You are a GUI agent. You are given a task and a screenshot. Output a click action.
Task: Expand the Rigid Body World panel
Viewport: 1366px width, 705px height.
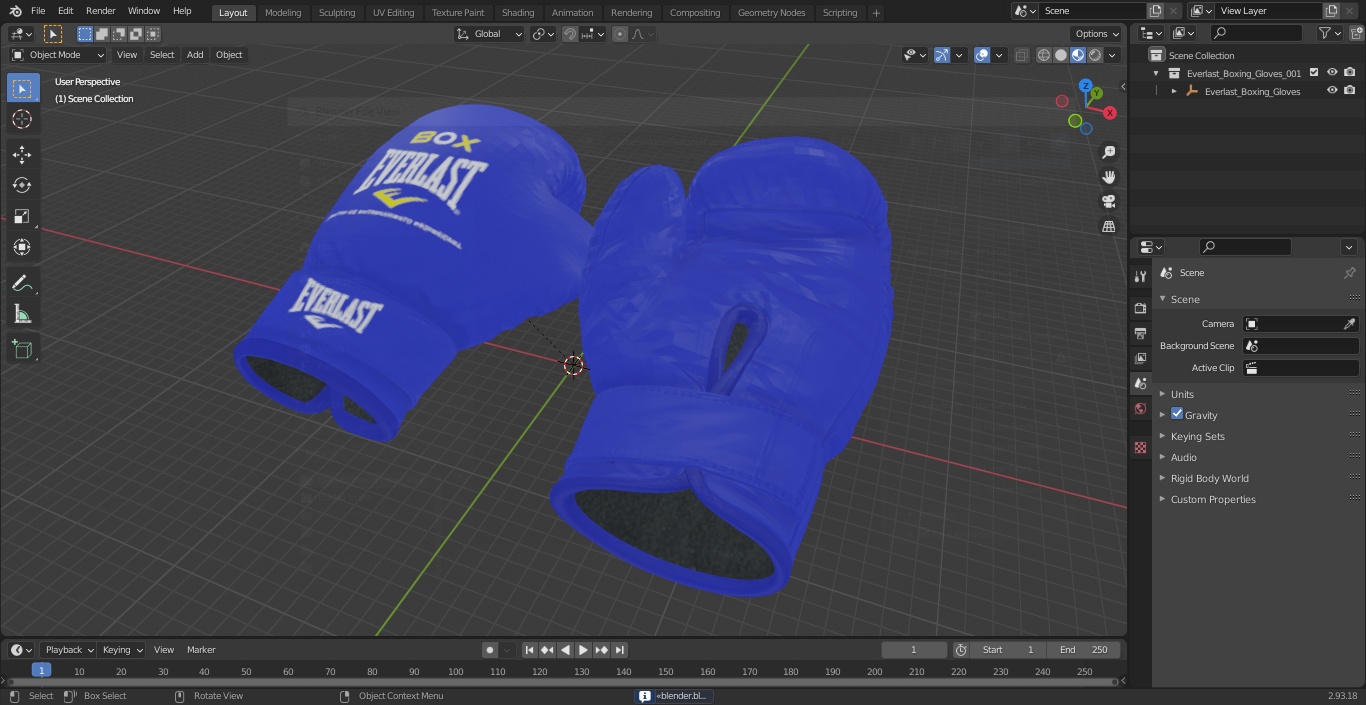[1209, 478]
